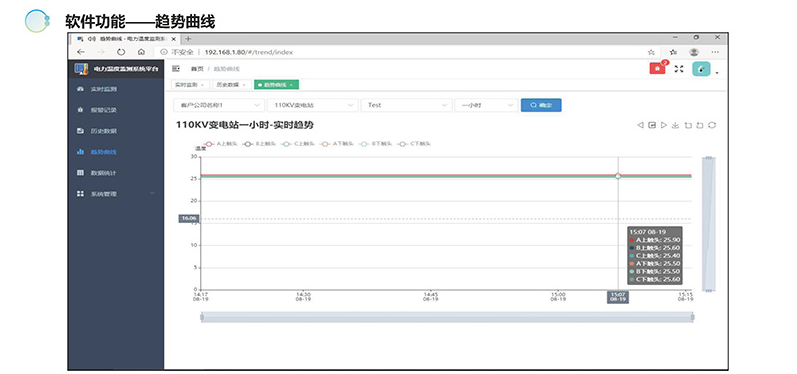Viewport: 797px width, 374px height.
Task: Click the zoom icon just before refresh icon
Action: click(700, 125)
